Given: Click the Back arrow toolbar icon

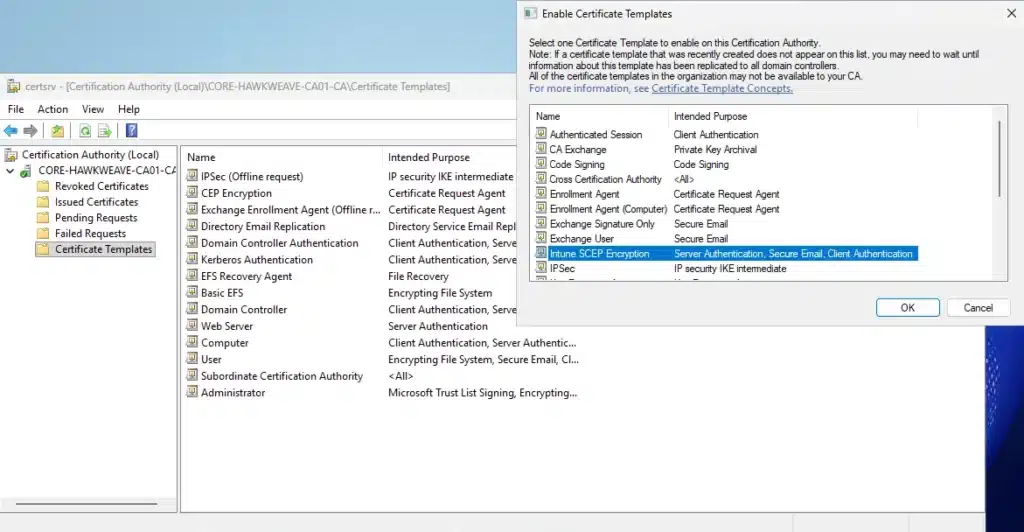Looking at the screenshot, I should (x=11, y=130).
